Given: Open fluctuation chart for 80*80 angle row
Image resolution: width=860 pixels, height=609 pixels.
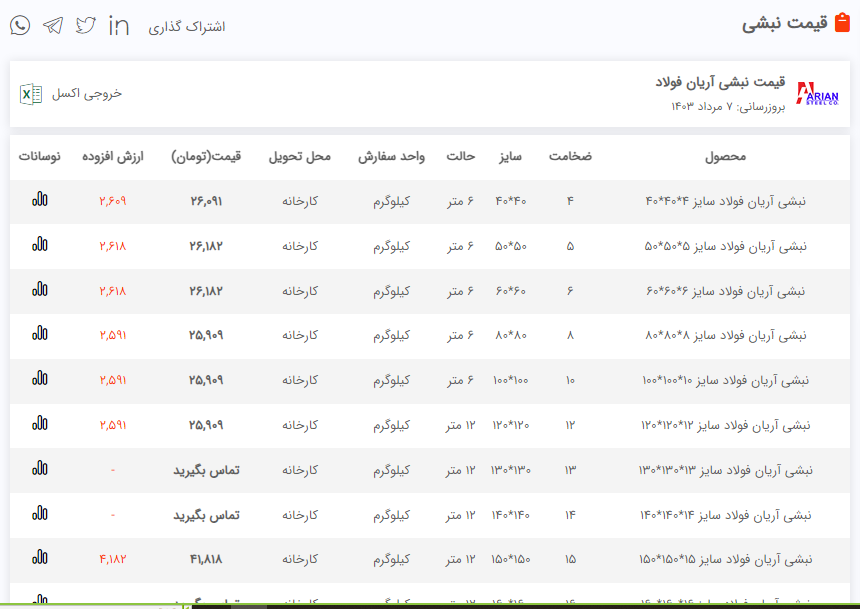Looking at the screenshot, I should [40, 335].
